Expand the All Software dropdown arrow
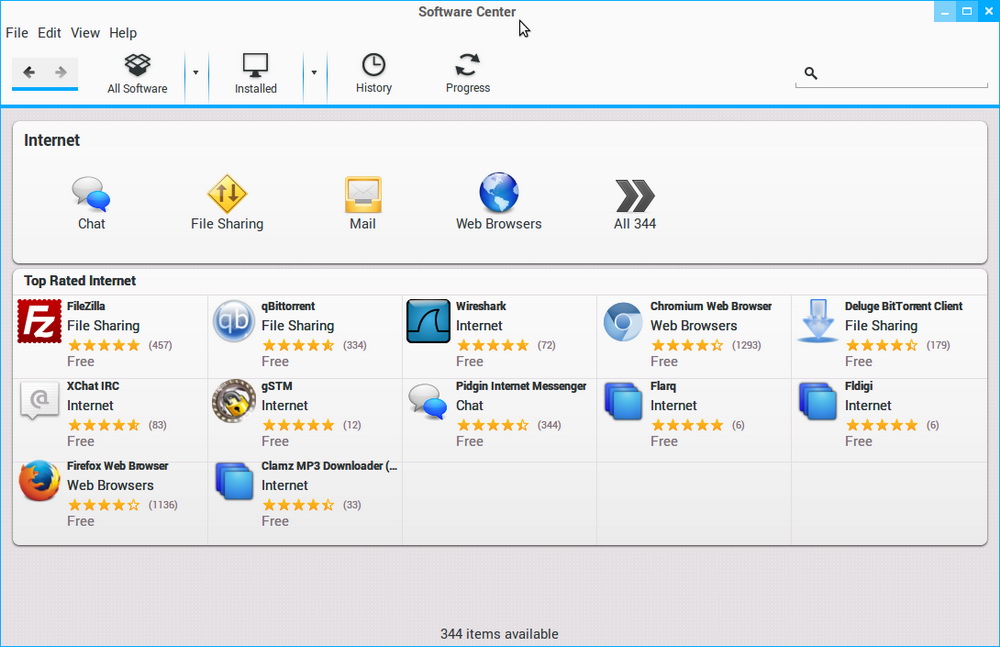The height and width of the screenshot is (647, 1000). (196, 73)
